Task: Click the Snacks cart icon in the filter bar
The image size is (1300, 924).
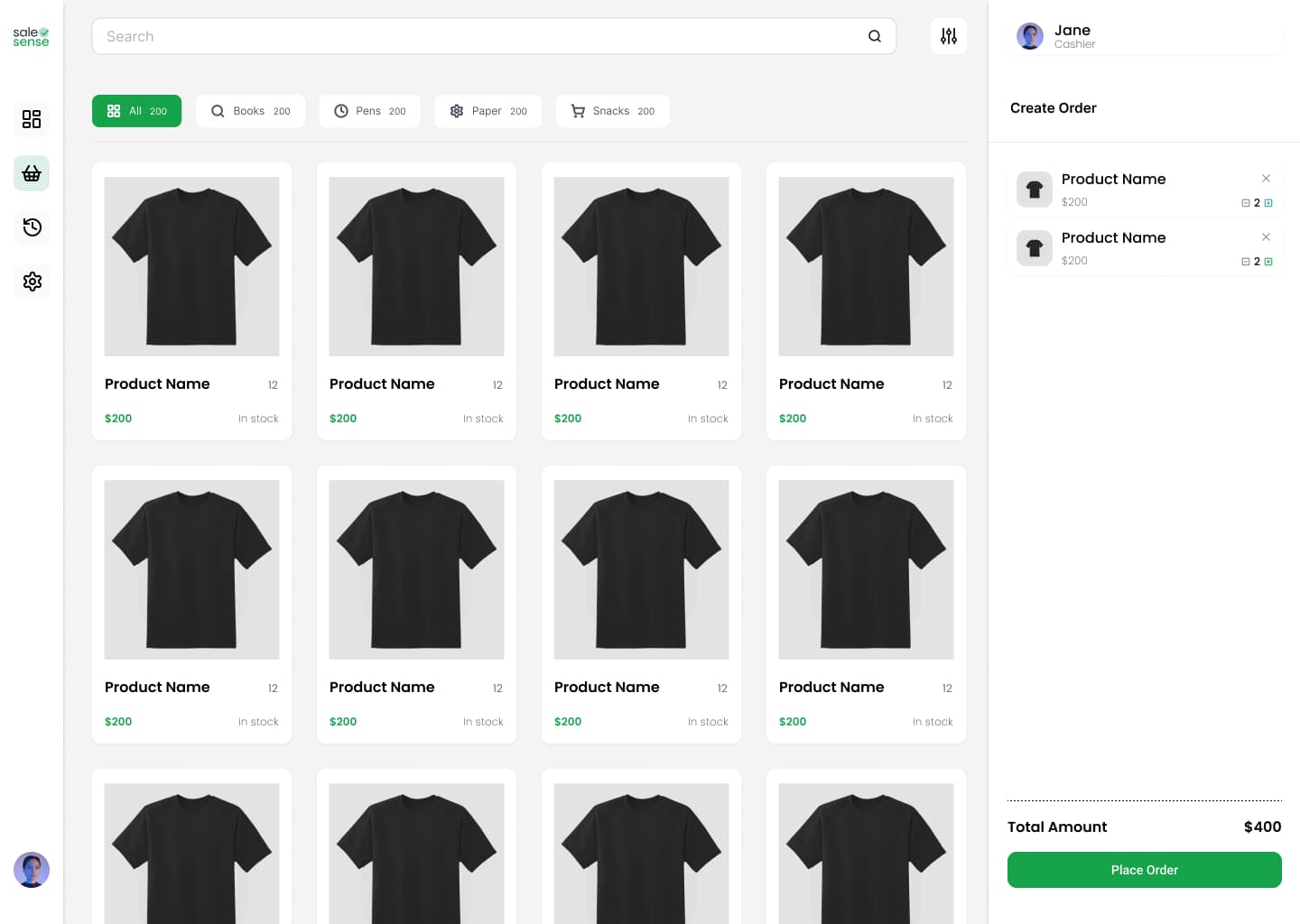Action: 578,110
